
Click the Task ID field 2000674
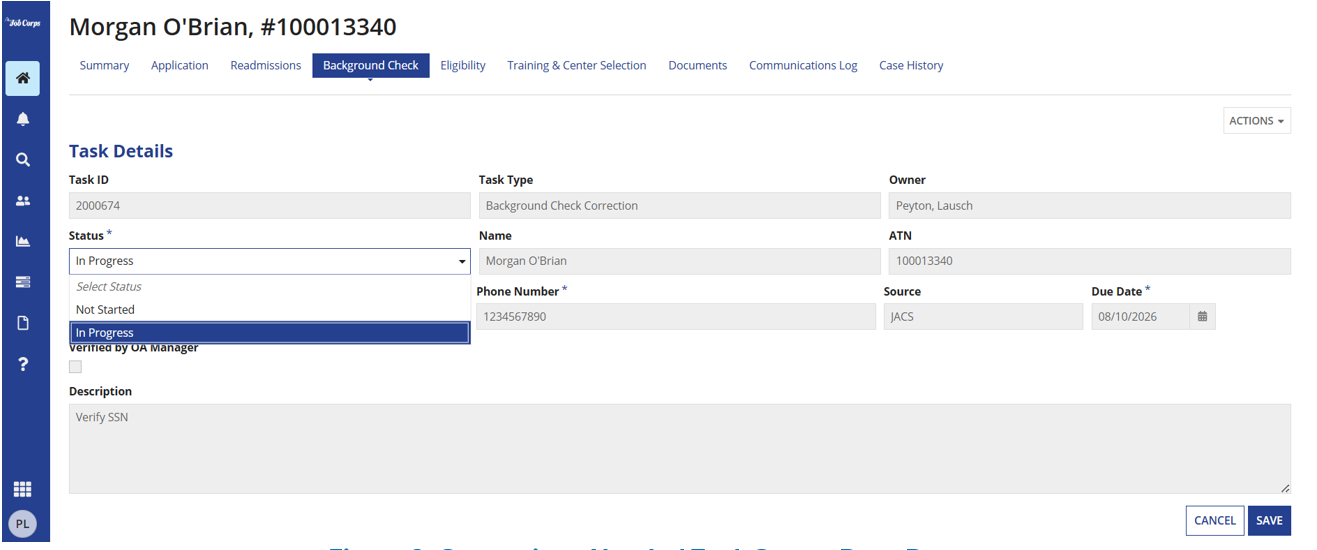click(x=270, y=206)
